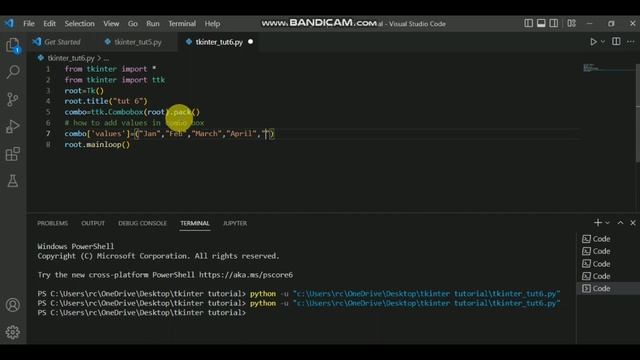Select the TERMINAL panel tab

pyautogui.click(x=195, y=223)
